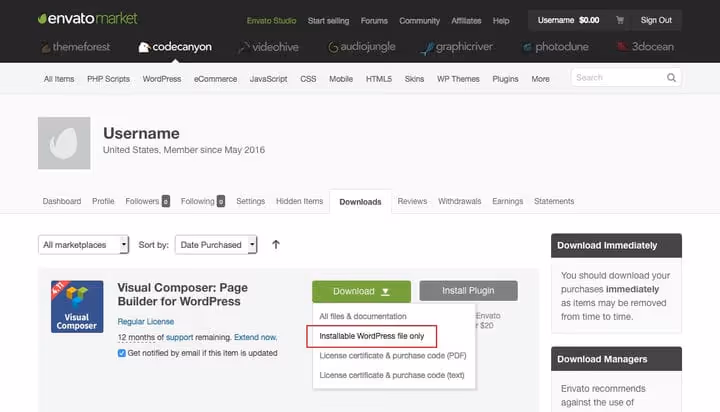The height and width of the screenshot is (412, 720).
Task: Open the Regular License link
Action: (146, 322)
